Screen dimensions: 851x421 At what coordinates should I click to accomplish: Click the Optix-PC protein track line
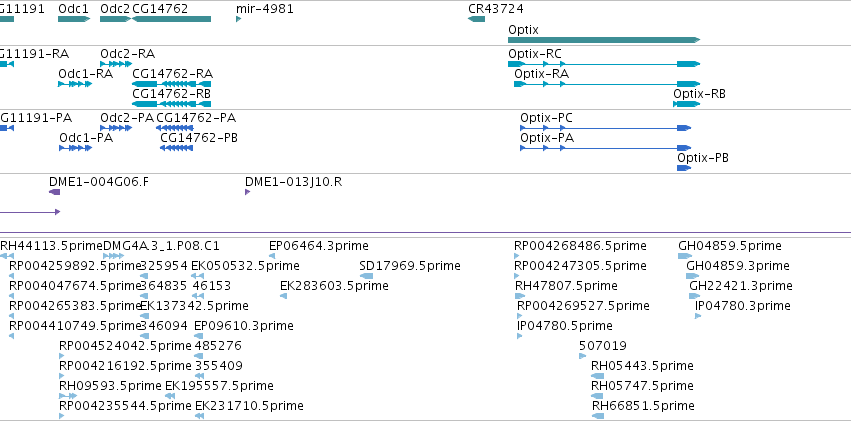click(606, 128)
